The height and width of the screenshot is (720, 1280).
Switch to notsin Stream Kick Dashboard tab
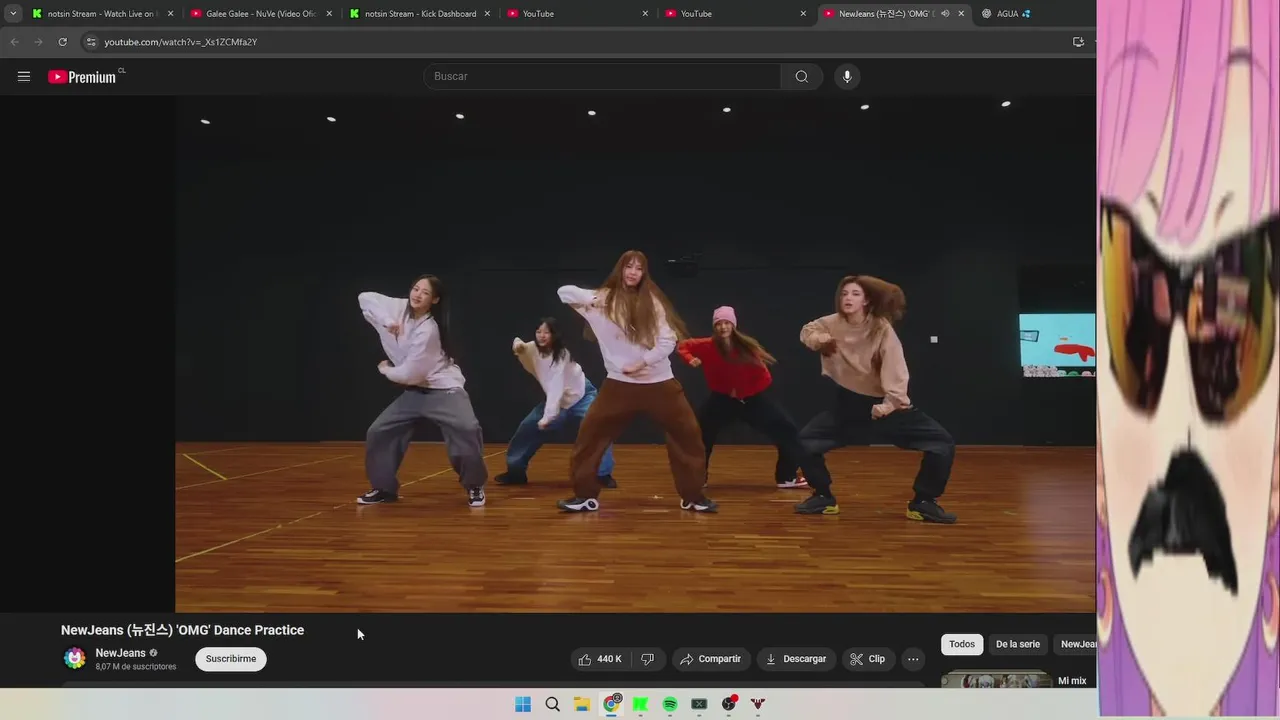(x=420, y=14)
